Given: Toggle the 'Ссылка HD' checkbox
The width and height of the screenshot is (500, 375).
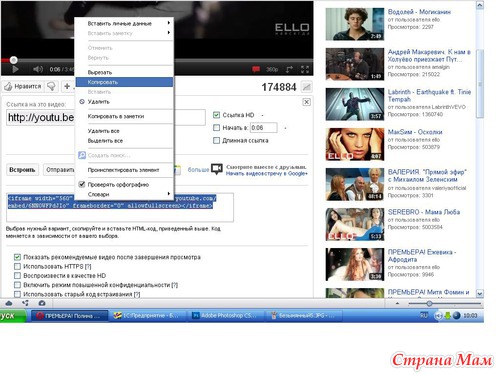Looking at the screenshot, I should [x=217, y=115].
